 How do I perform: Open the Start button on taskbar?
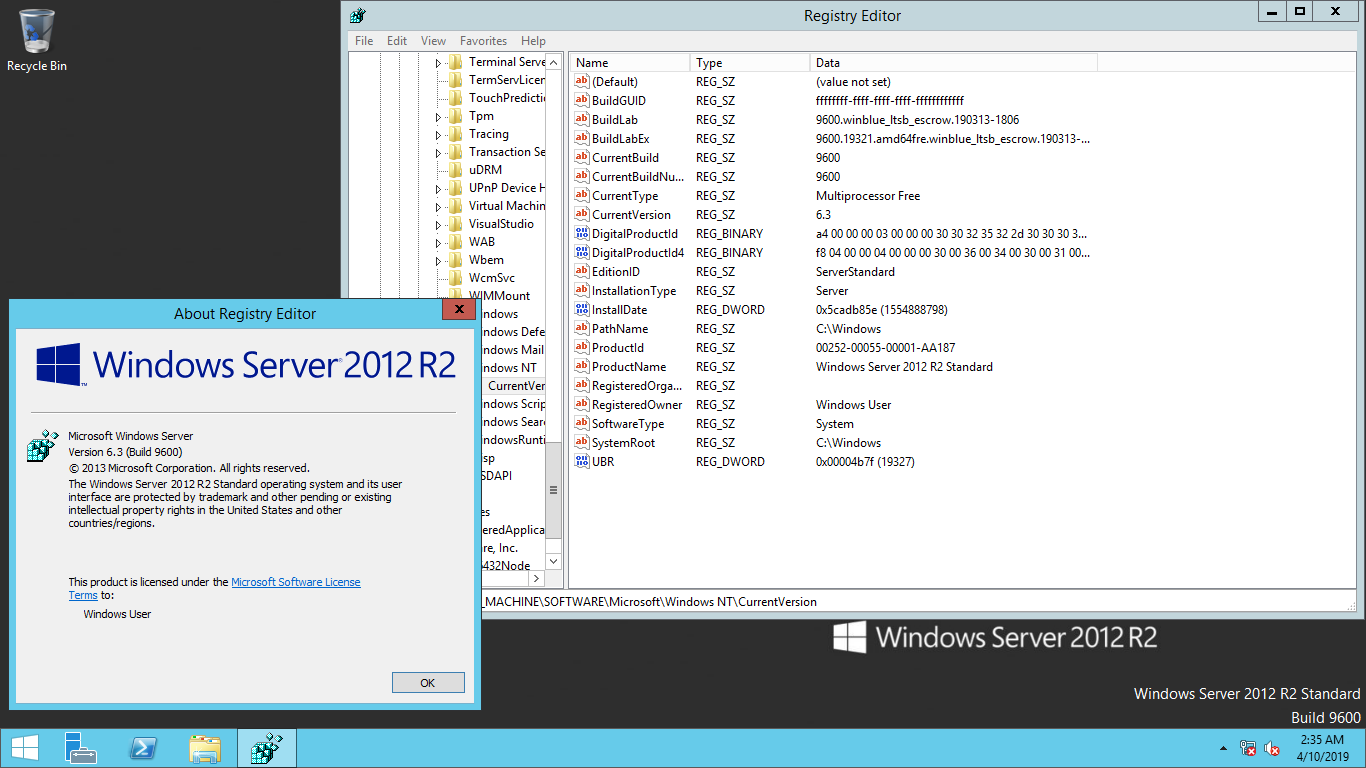pos(25,748)
